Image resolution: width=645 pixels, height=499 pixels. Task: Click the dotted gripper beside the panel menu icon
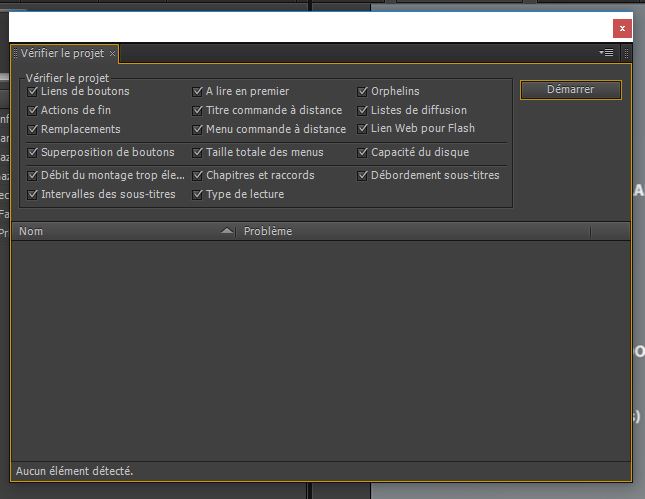pos(626,53)
